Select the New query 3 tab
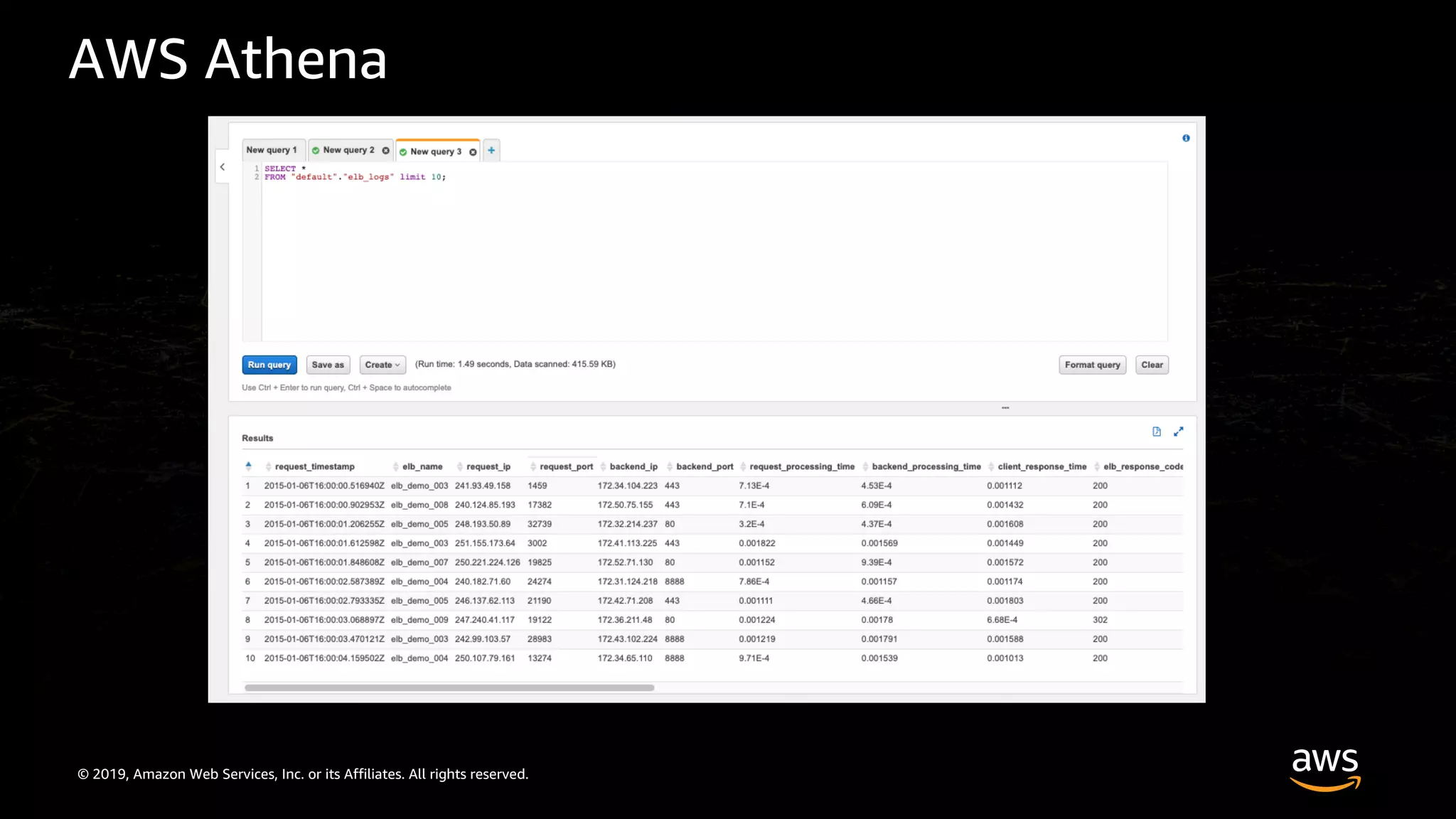1456x819 pixels. [436, 151]
